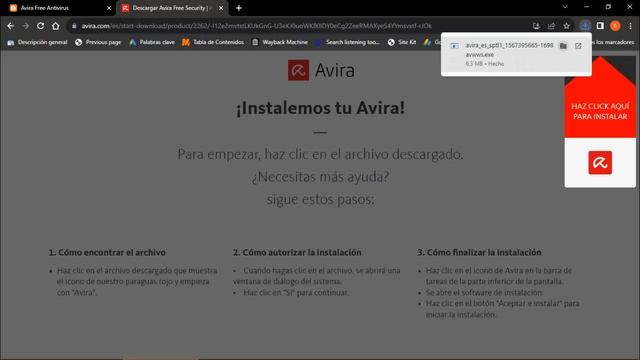Switch to the Avira Free Antivirus tab

tap(60, 8)
